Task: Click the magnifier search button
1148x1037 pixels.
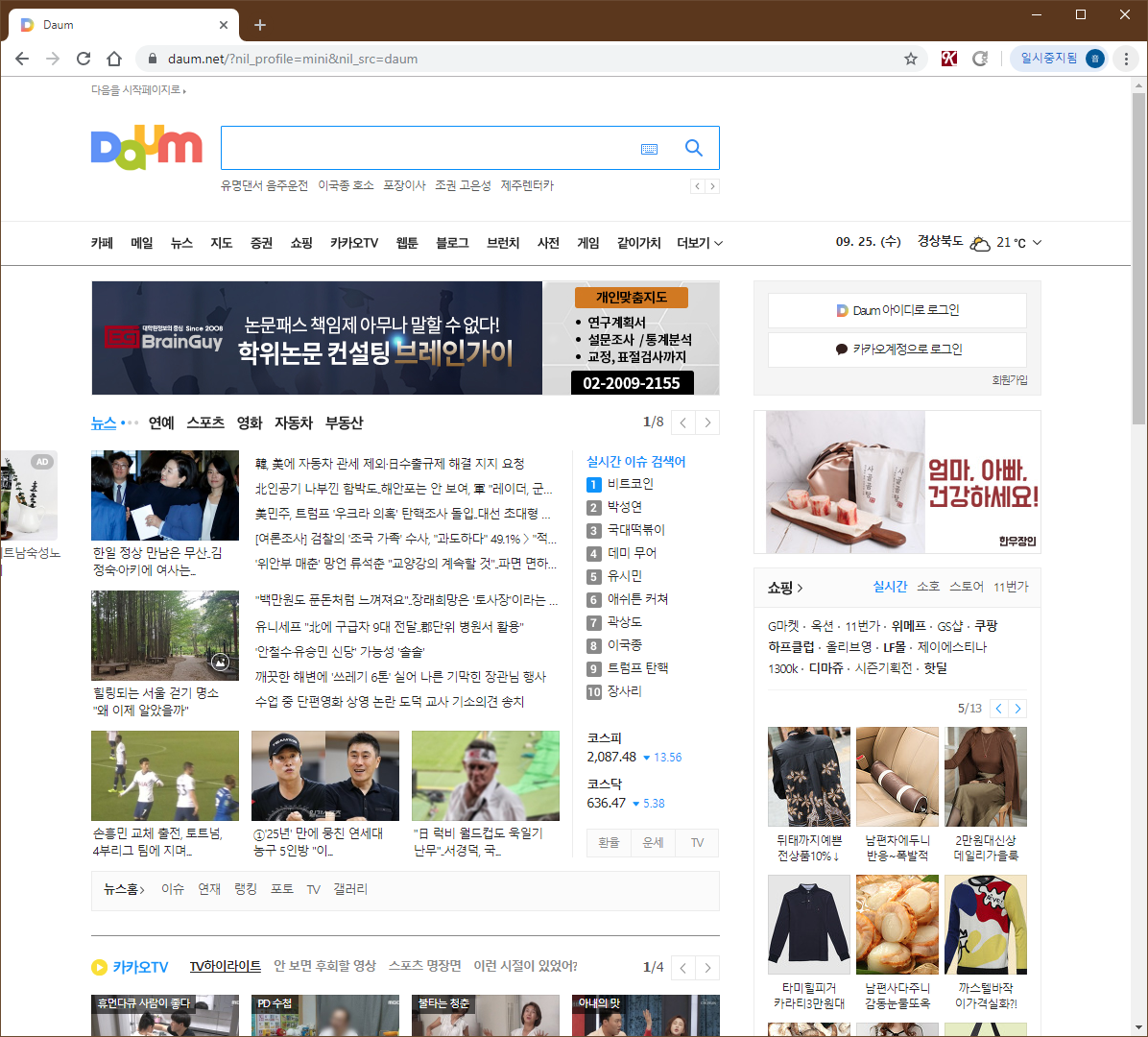Action: (693, 148)
